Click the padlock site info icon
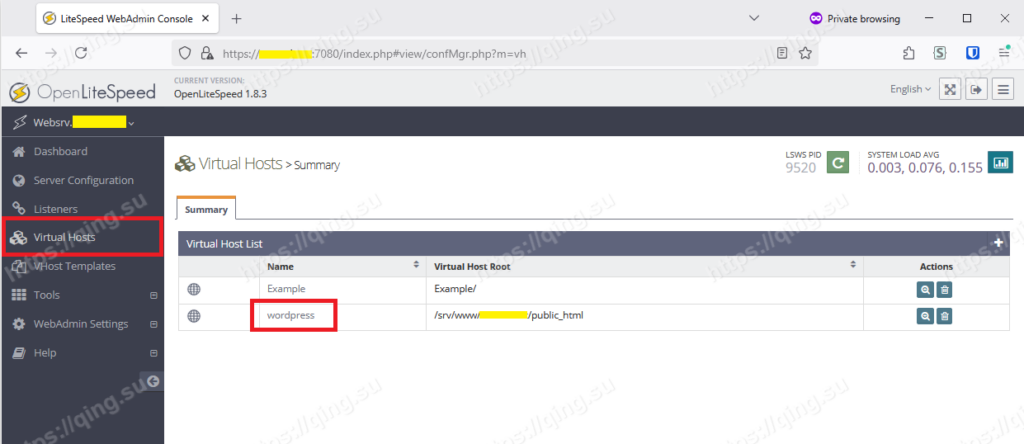The width and height of the screenshot is (1024, 444). pyautogui.click(x=206, y=54)
